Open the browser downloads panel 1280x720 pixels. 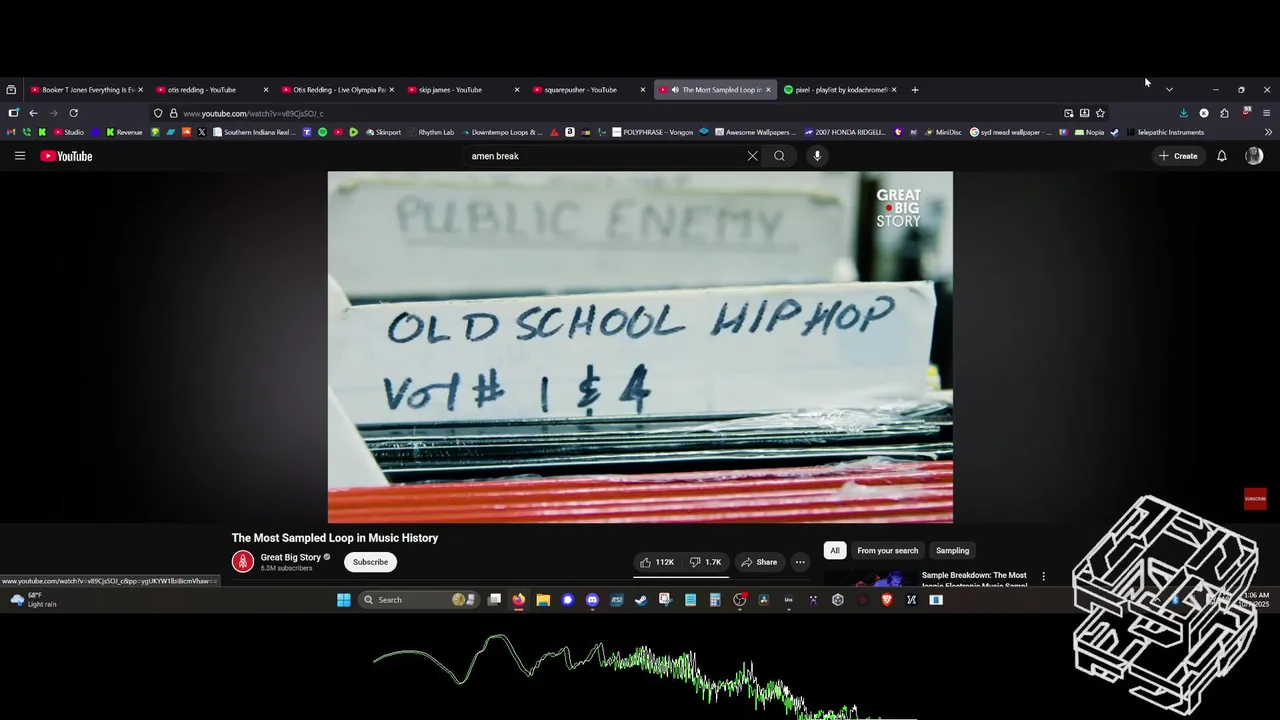[x=1184, y=113]
